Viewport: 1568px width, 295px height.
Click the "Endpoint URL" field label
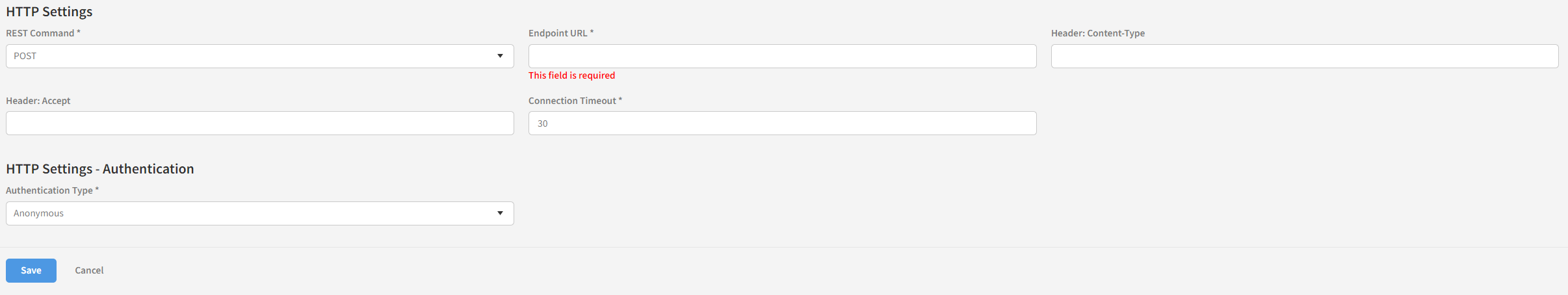tap(558, 33)
